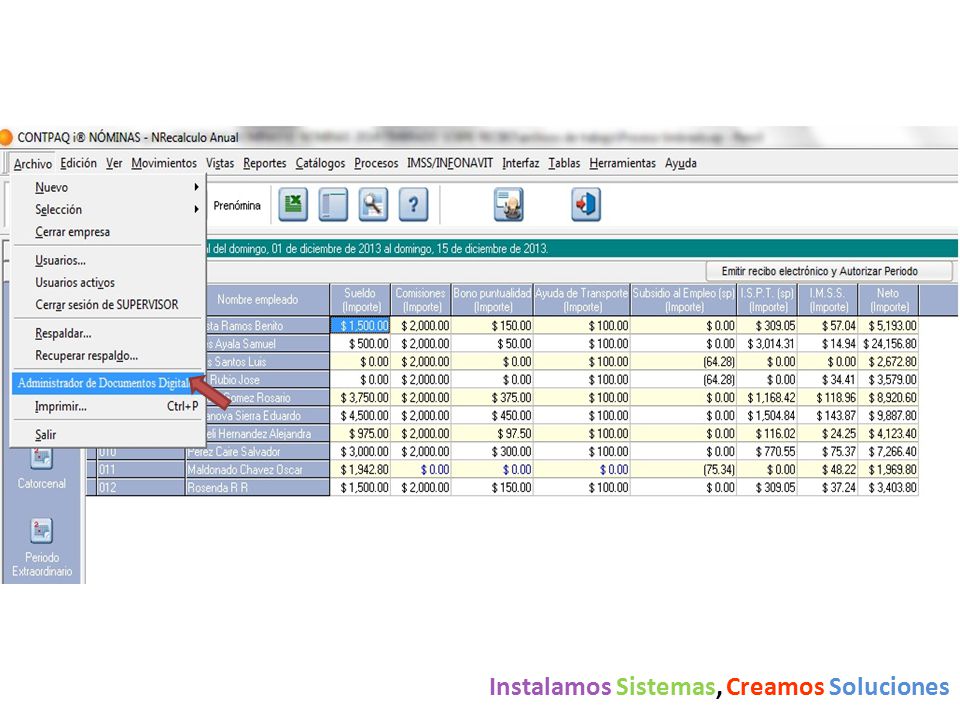Open the Vistas menu

[220, 163]
